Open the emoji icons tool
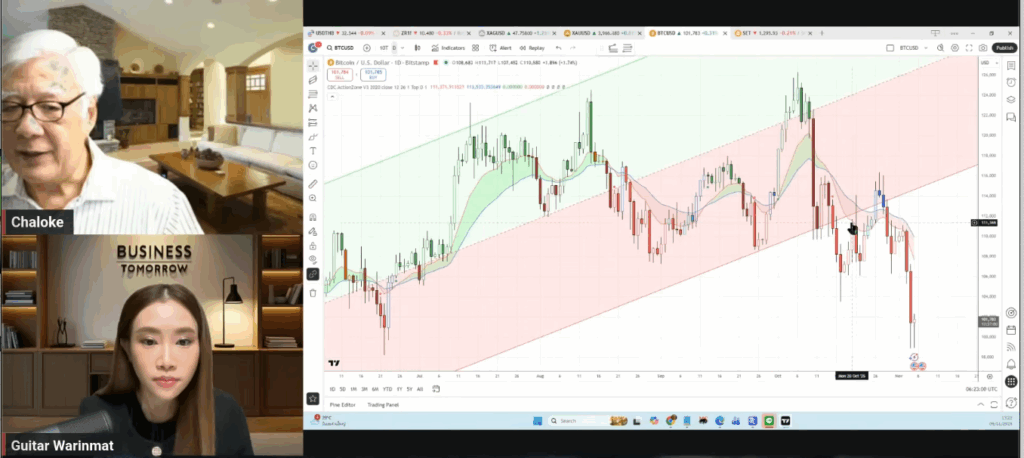1024x458 pixels. tap(313, 165)
